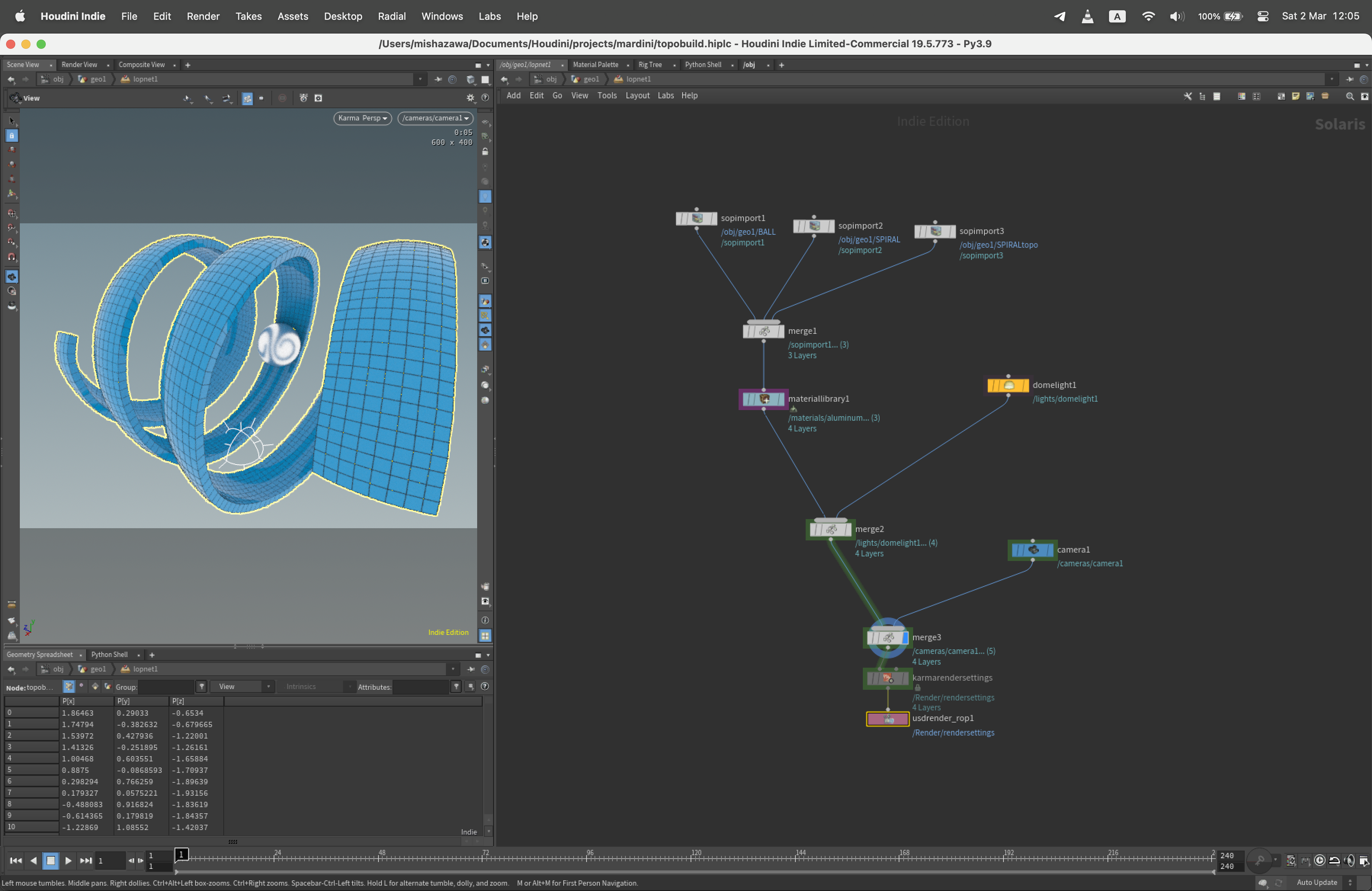This screenshot has height=891, width=1372.
Task: Open the Karma Persp renderer dropdown
Action: [362, 118]
